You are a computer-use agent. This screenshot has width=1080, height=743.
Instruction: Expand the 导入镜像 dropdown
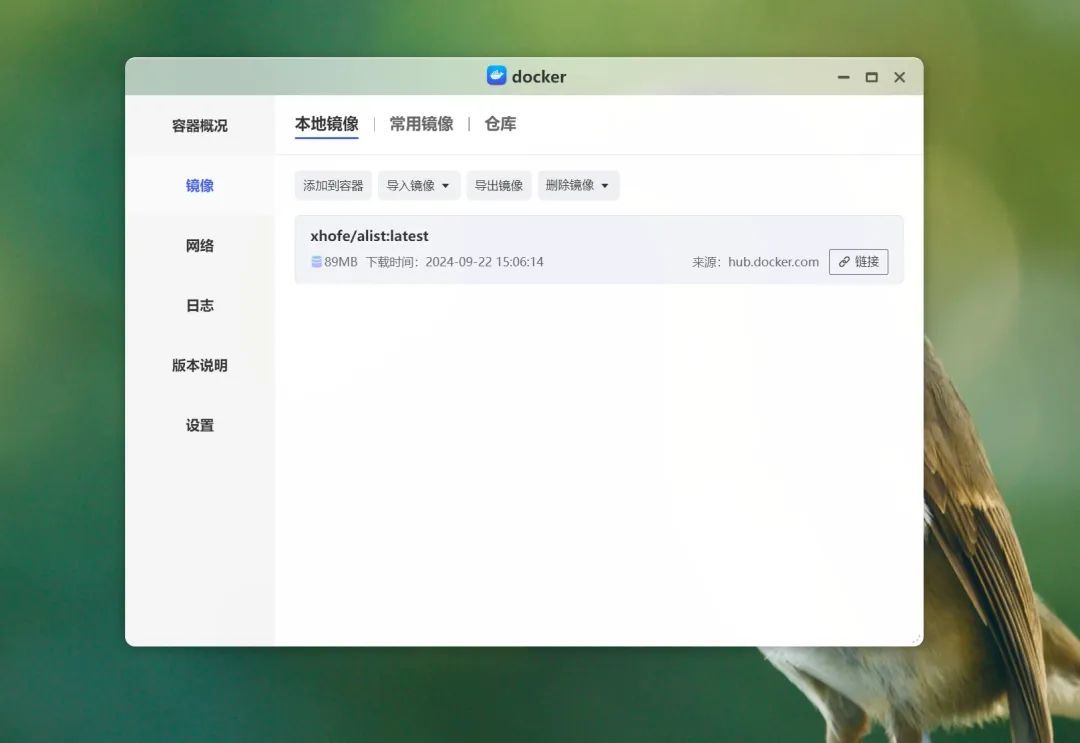coord(419,185)
